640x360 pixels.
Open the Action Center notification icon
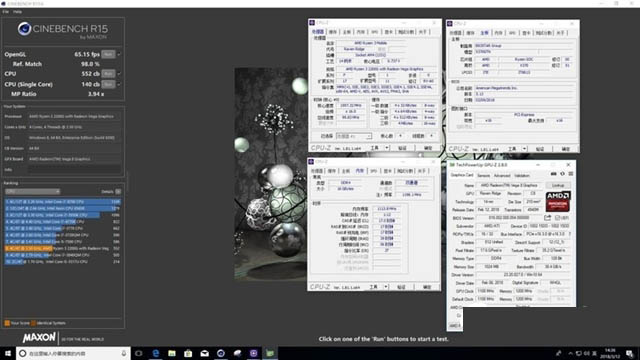coord(630,353)
